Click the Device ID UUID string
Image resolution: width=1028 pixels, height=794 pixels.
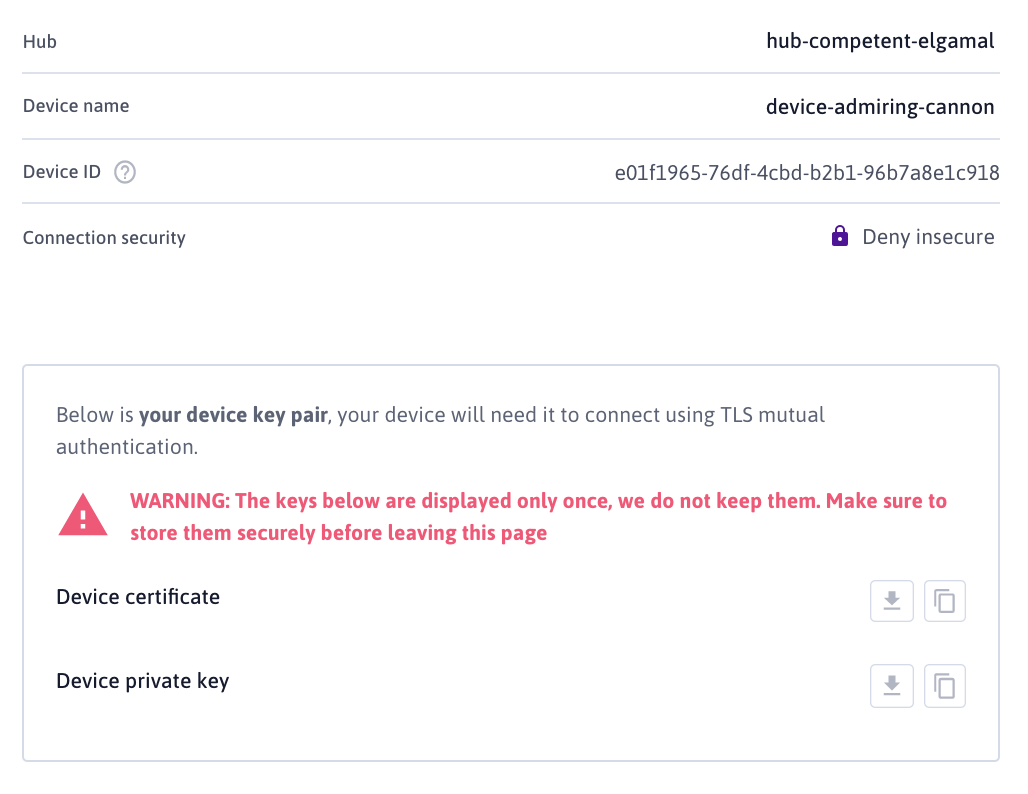(x=807, y=172)
